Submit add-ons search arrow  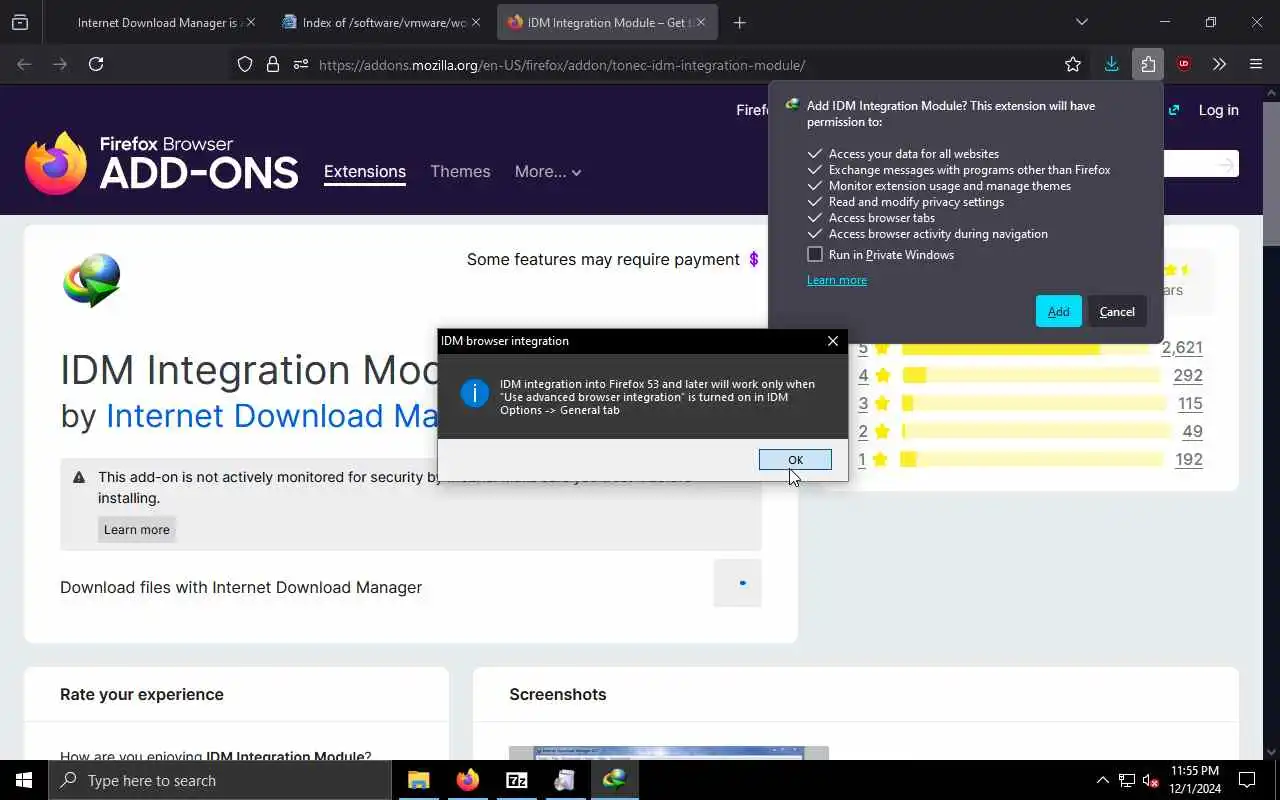click(1226, 164)
